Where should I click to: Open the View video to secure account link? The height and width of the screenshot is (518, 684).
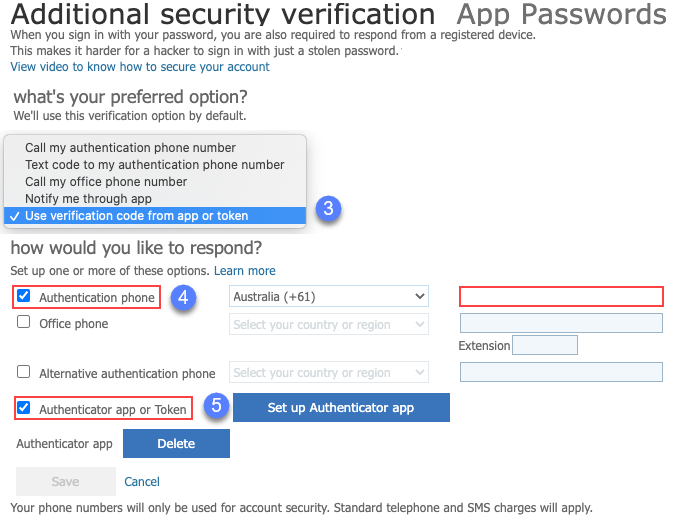140,67
